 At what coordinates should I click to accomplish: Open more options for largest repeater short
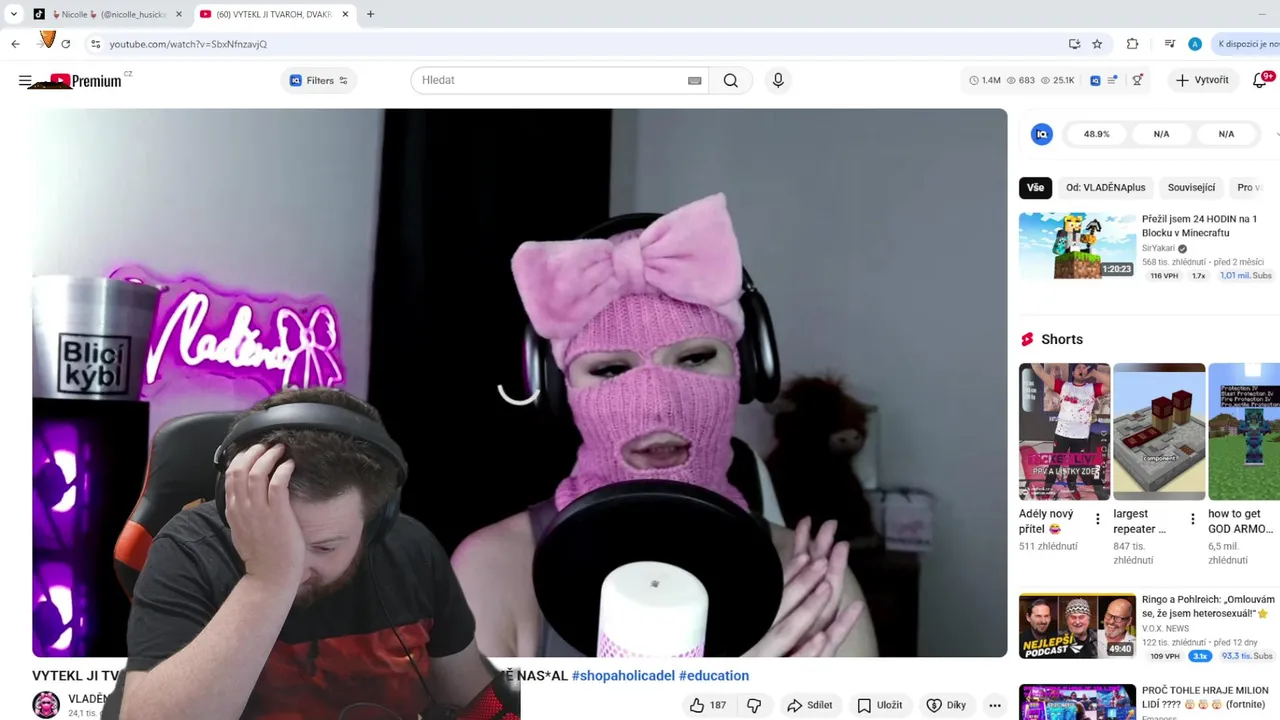(1192, 519)
